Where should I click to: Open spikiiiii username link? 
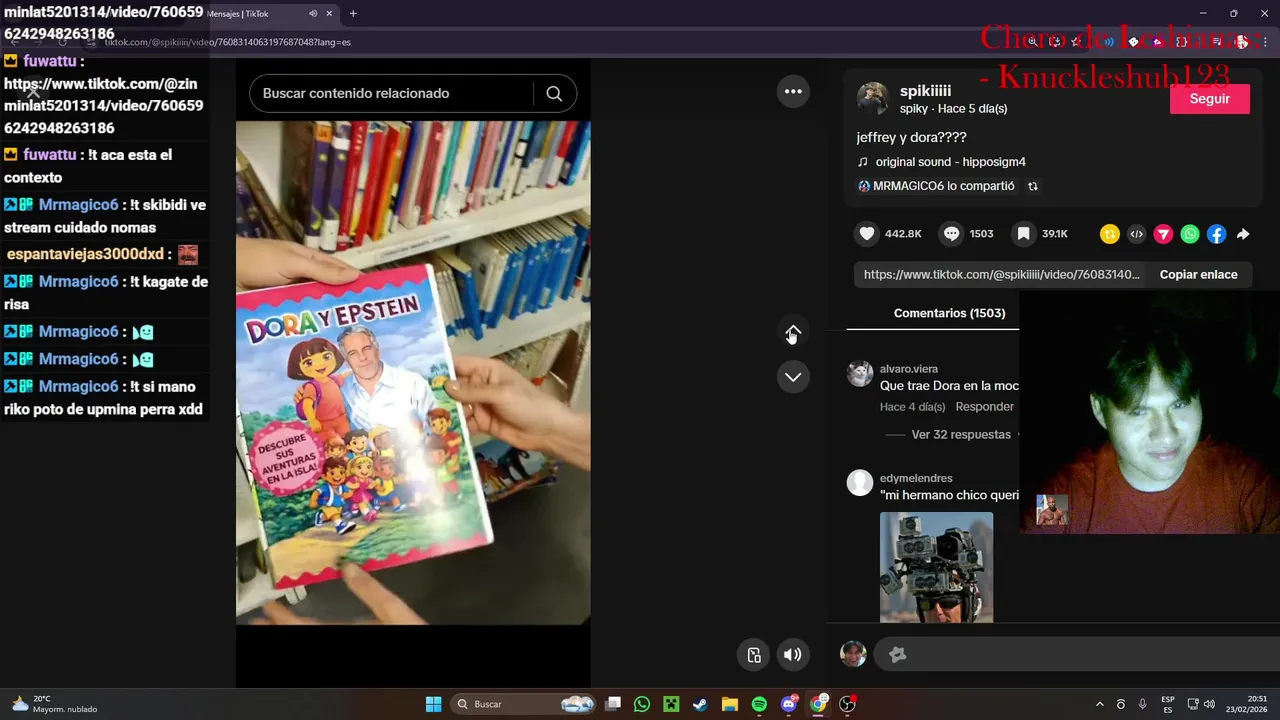point(925,91)
